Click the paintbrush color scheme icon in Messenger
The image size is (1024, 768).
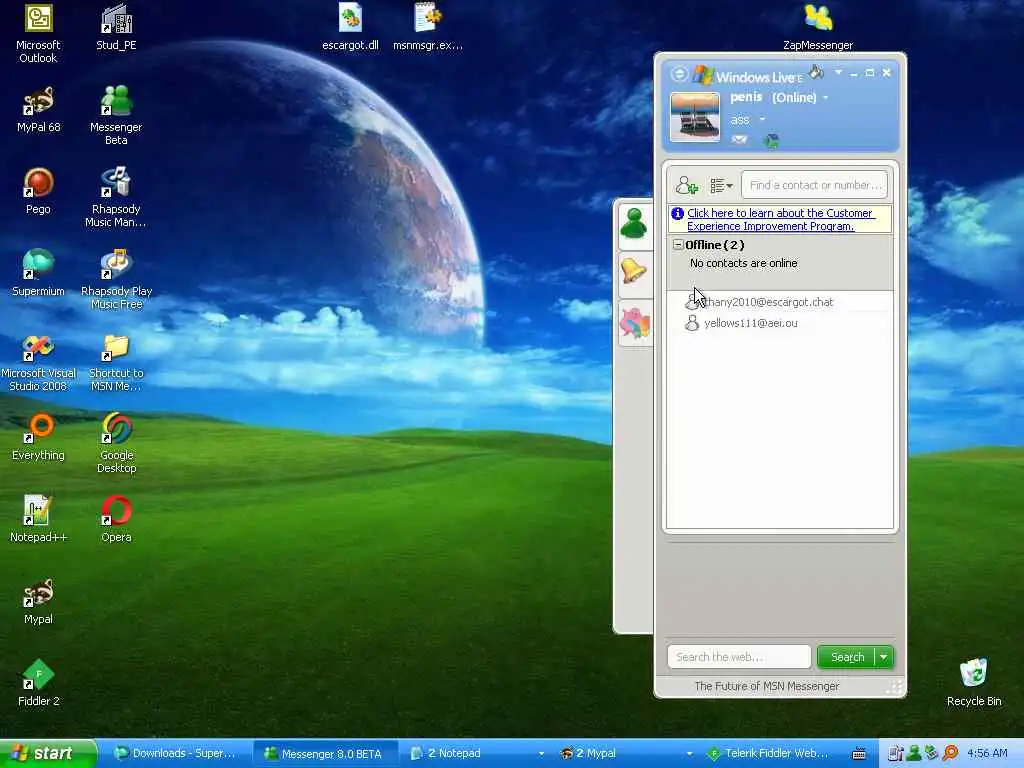point(816,72)
